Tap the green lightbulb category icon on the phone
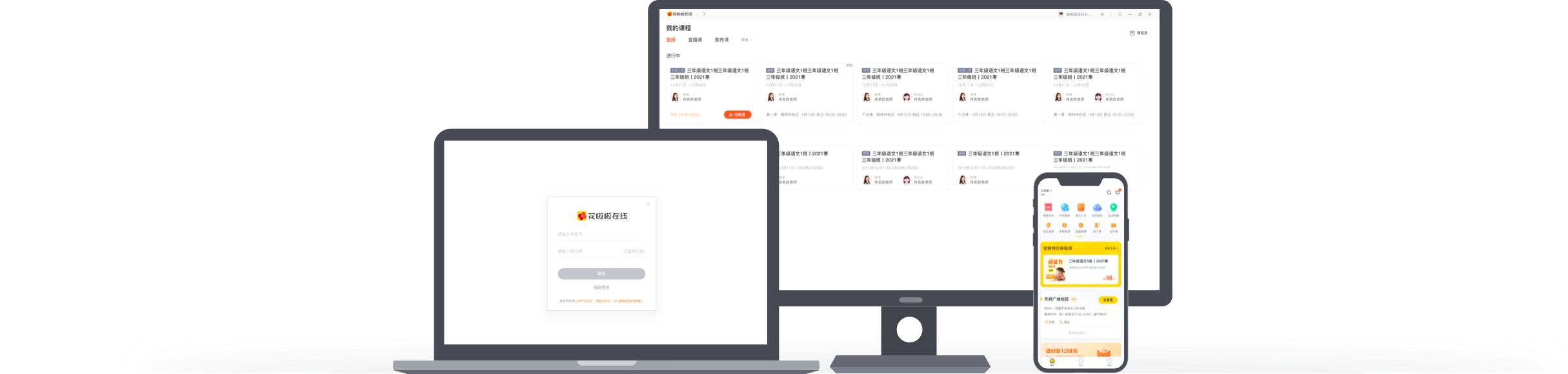Viewport: 1568px width, 374px height. (1113, 208)
